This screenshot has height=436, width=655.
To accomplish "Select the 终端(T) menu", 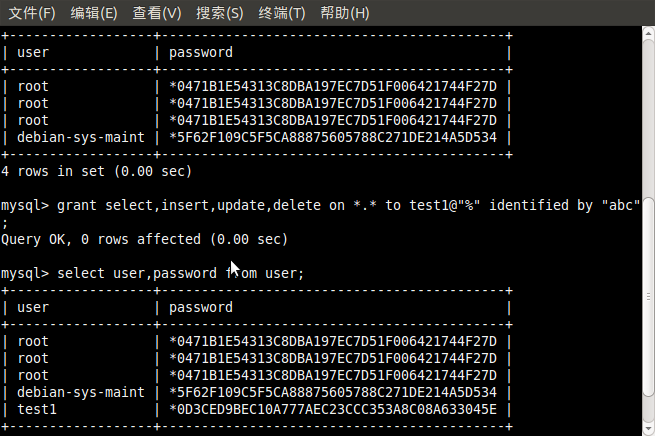I will (282, 13).
